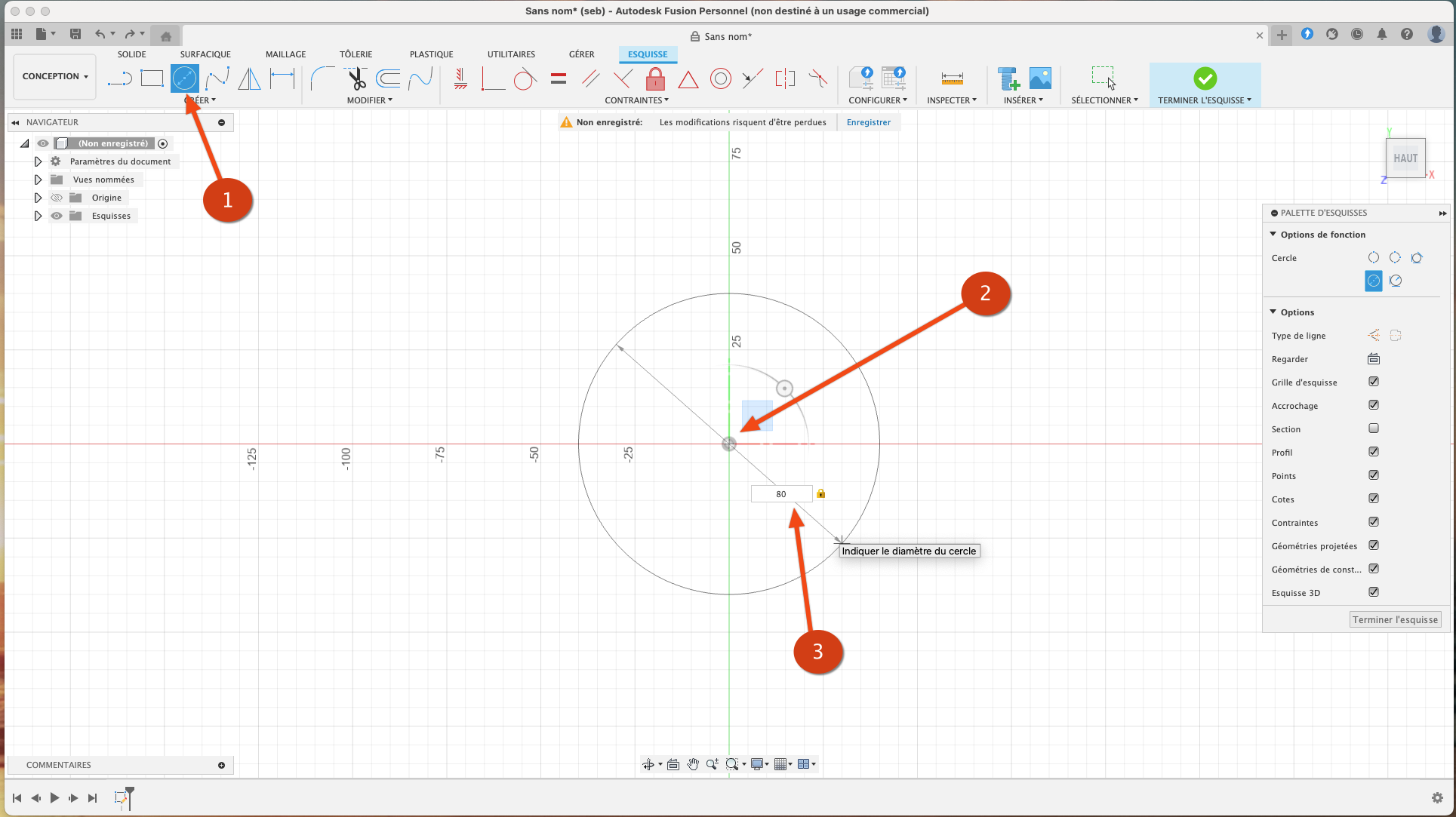Screen dimensions: 1456x817
Task: Click the diameter input field showing 80
Action: pyautogui.click(x=781, y=494)
